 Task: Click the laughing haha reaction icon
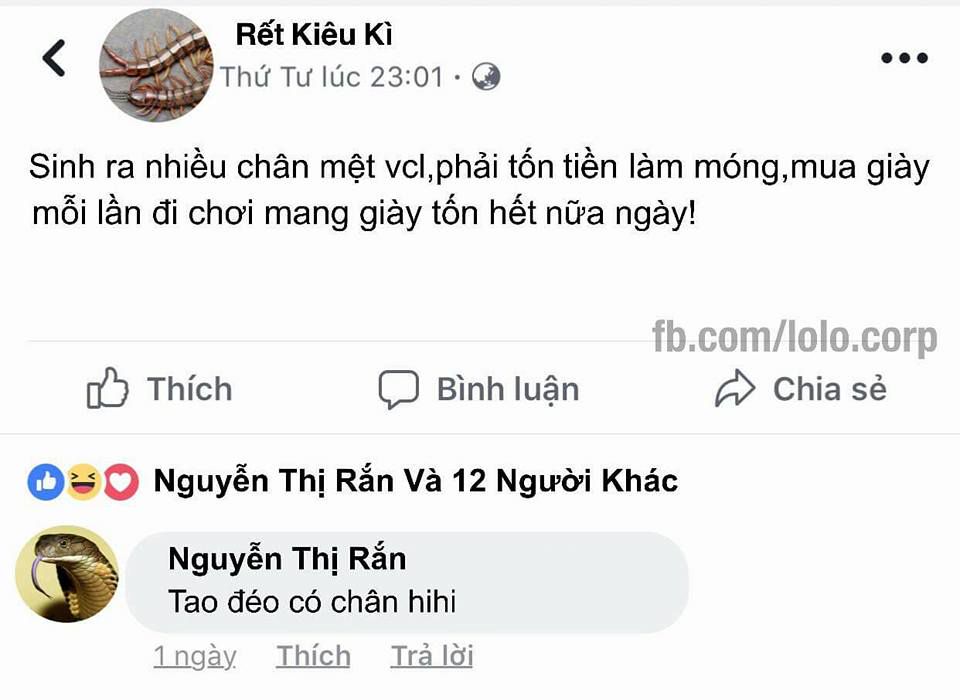(x=84, y=482)
